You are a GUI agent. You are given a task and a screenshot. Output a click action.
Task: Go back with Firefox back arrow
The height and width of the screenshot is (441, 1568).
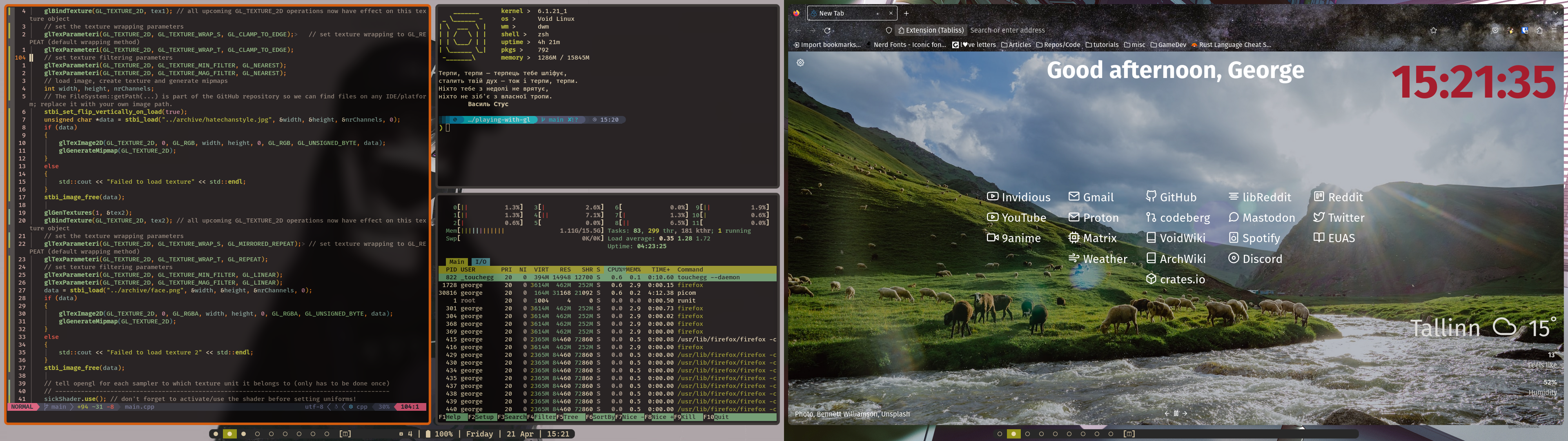[x=797, y=30]
